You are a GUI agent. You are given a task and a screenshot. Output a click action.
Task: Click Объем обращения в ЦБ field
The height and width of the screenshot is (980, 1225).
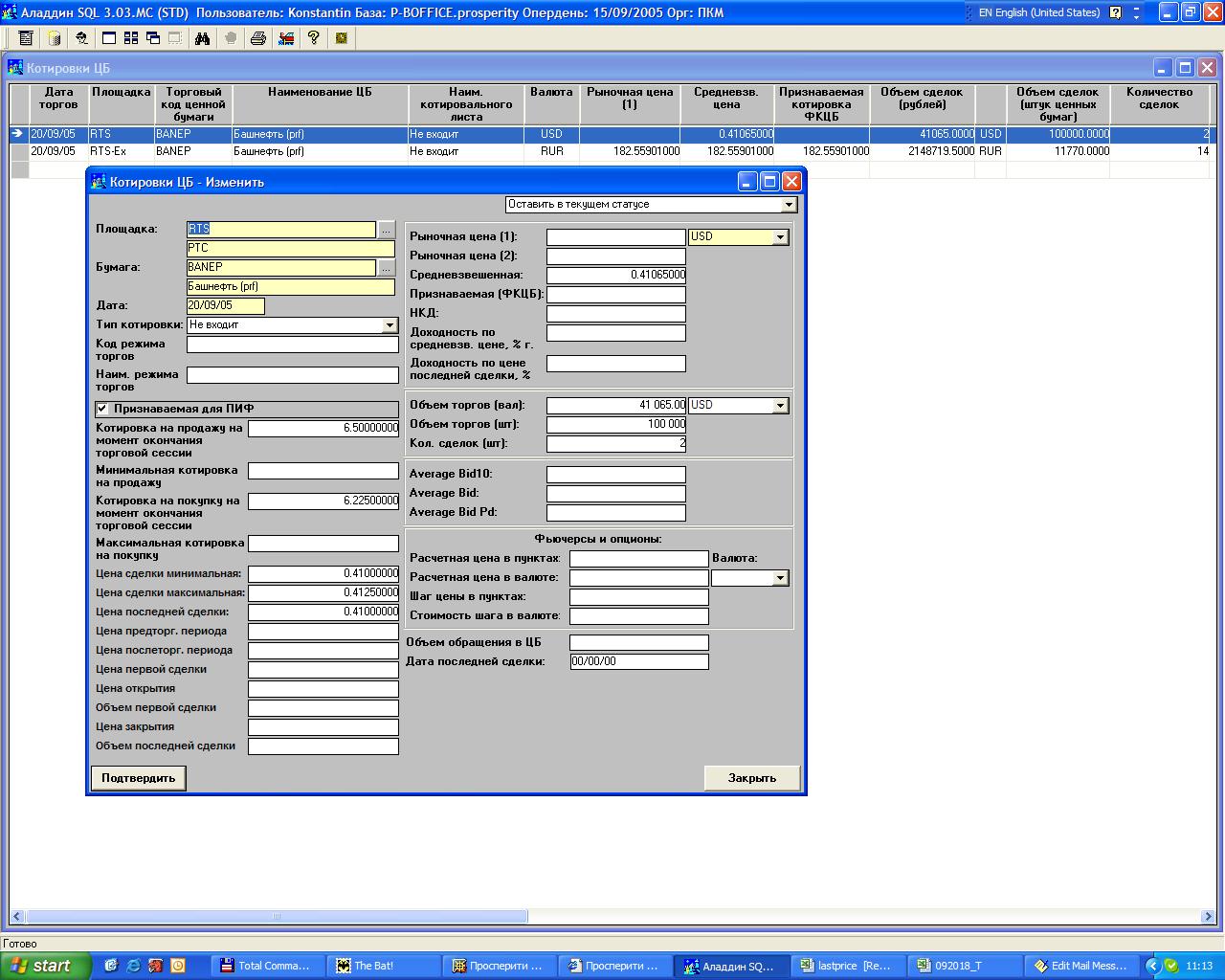pos(639,643)
